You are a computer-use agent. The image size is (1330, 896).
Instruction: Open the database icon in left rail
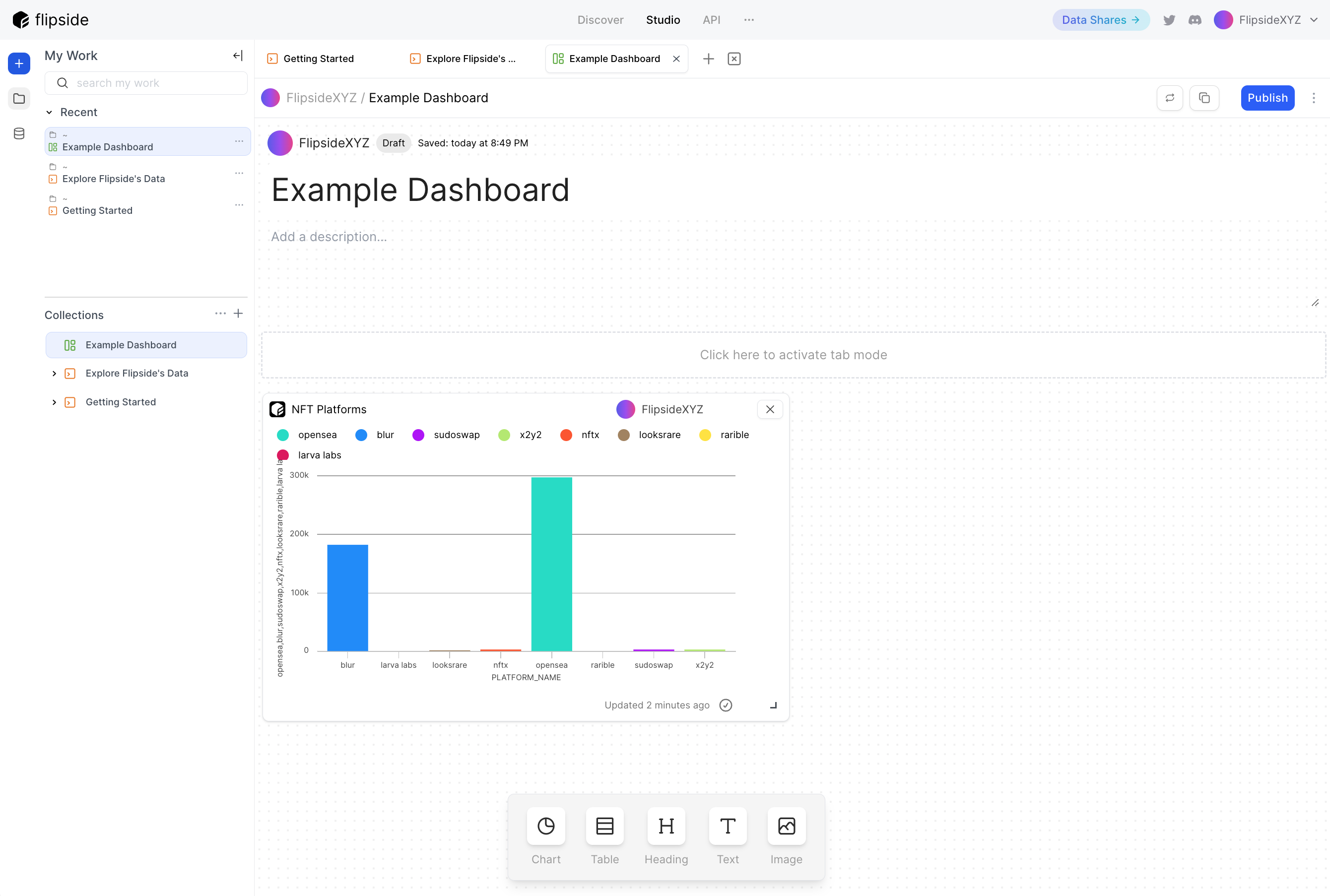(x=19, y=134)
